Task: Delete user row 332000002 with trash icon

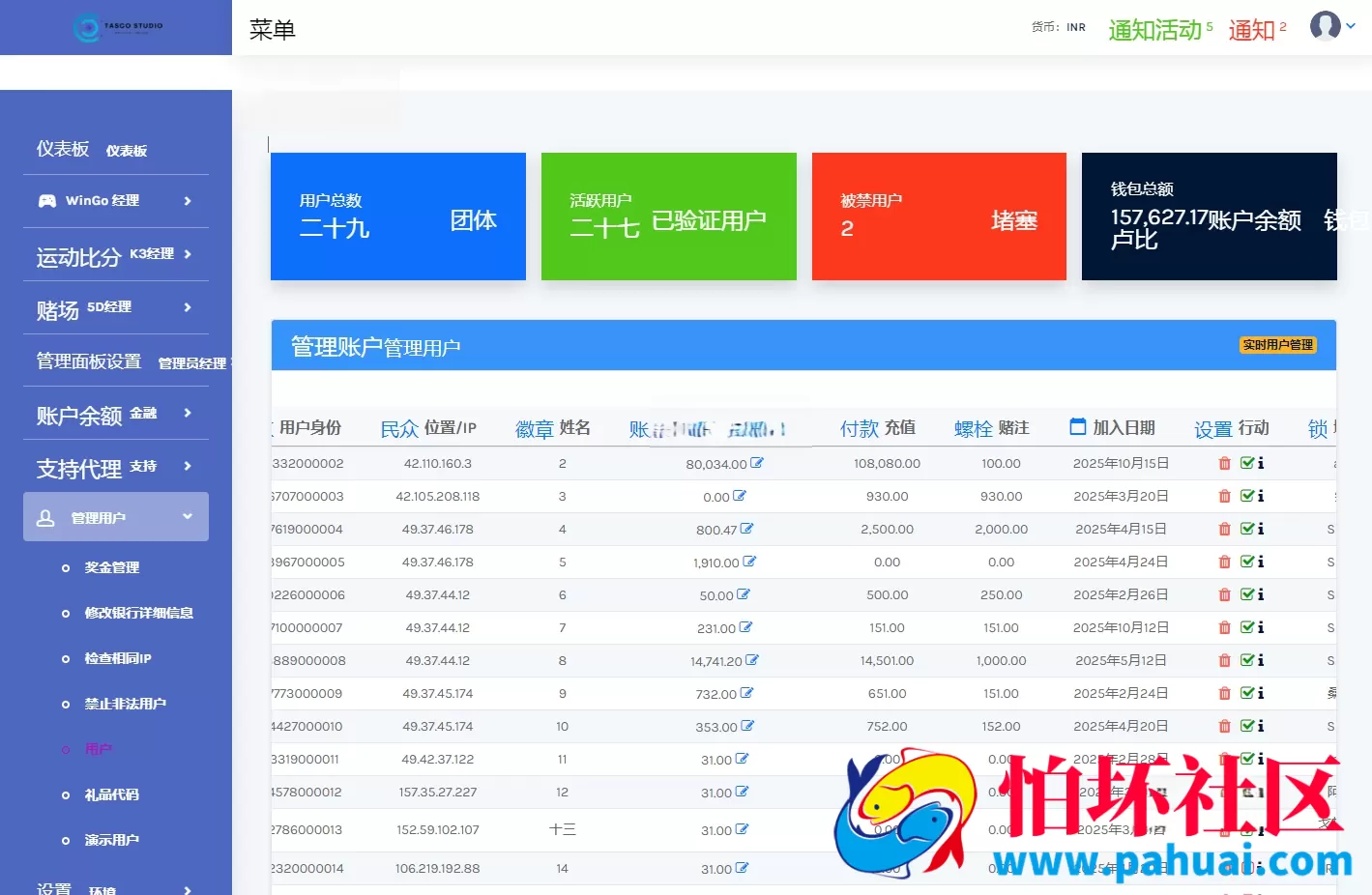Action: 1225,464
